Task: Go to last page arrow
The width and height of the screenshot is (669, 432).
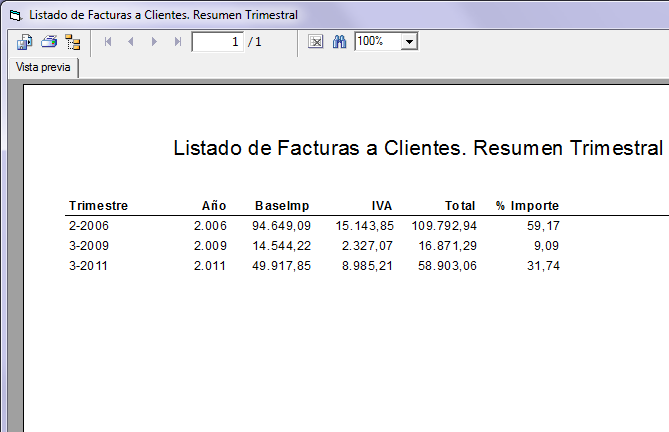Action: [177, 42]
